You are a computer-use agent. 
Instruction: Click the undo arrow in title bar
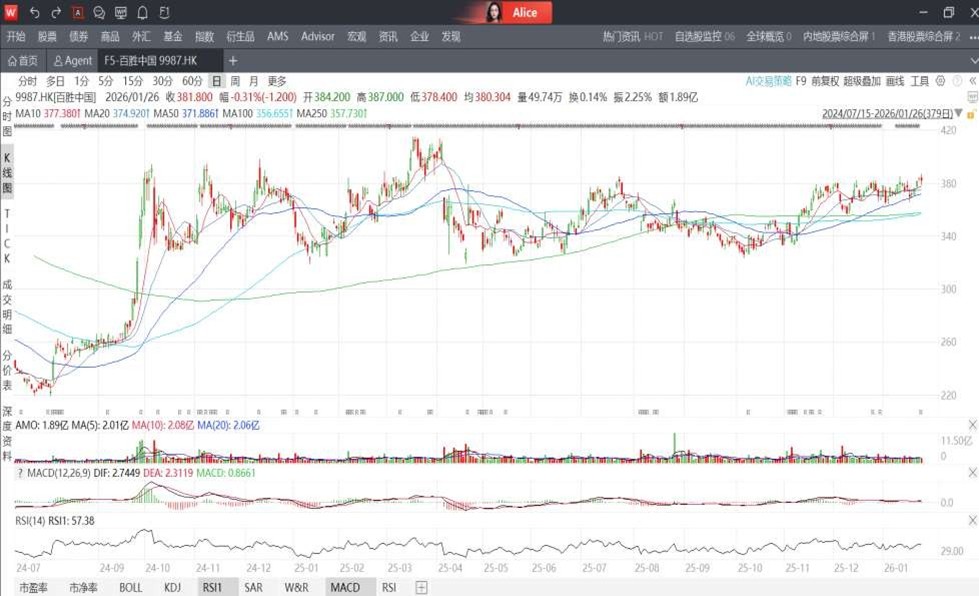click(x=35, y=13)
